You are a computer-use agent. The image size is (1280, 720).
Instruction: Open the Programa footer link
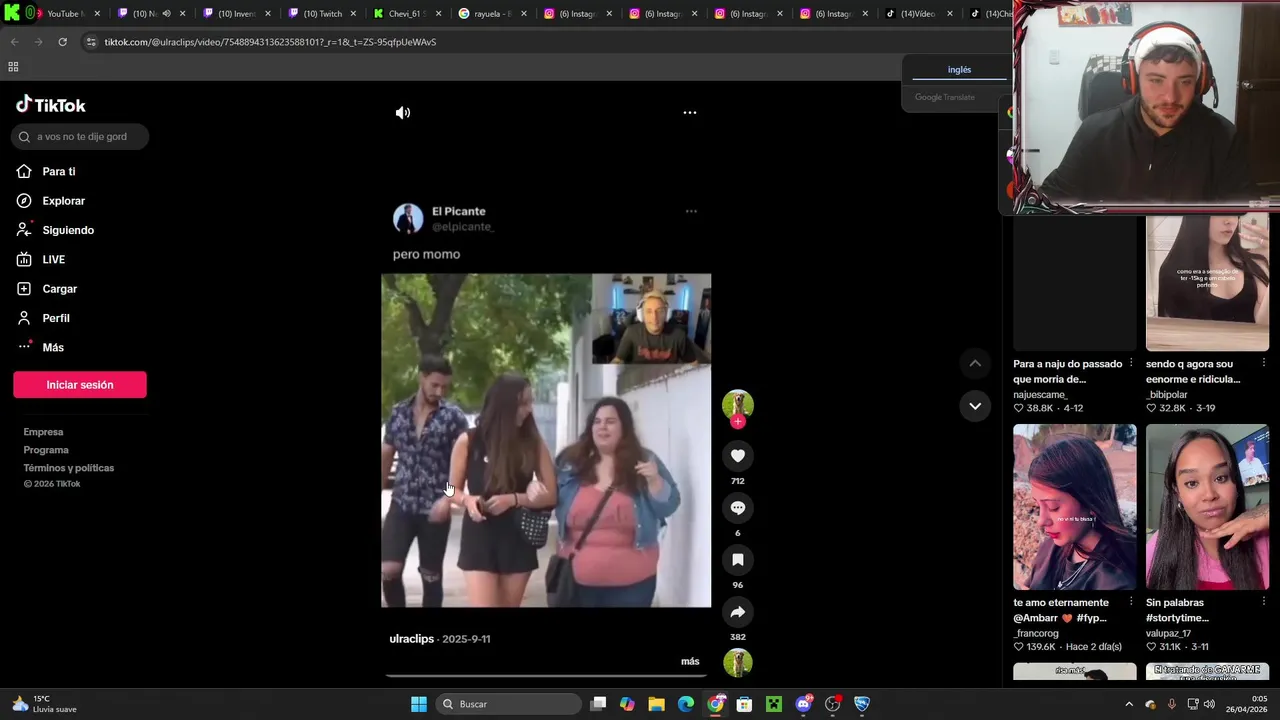coord(46,450)
